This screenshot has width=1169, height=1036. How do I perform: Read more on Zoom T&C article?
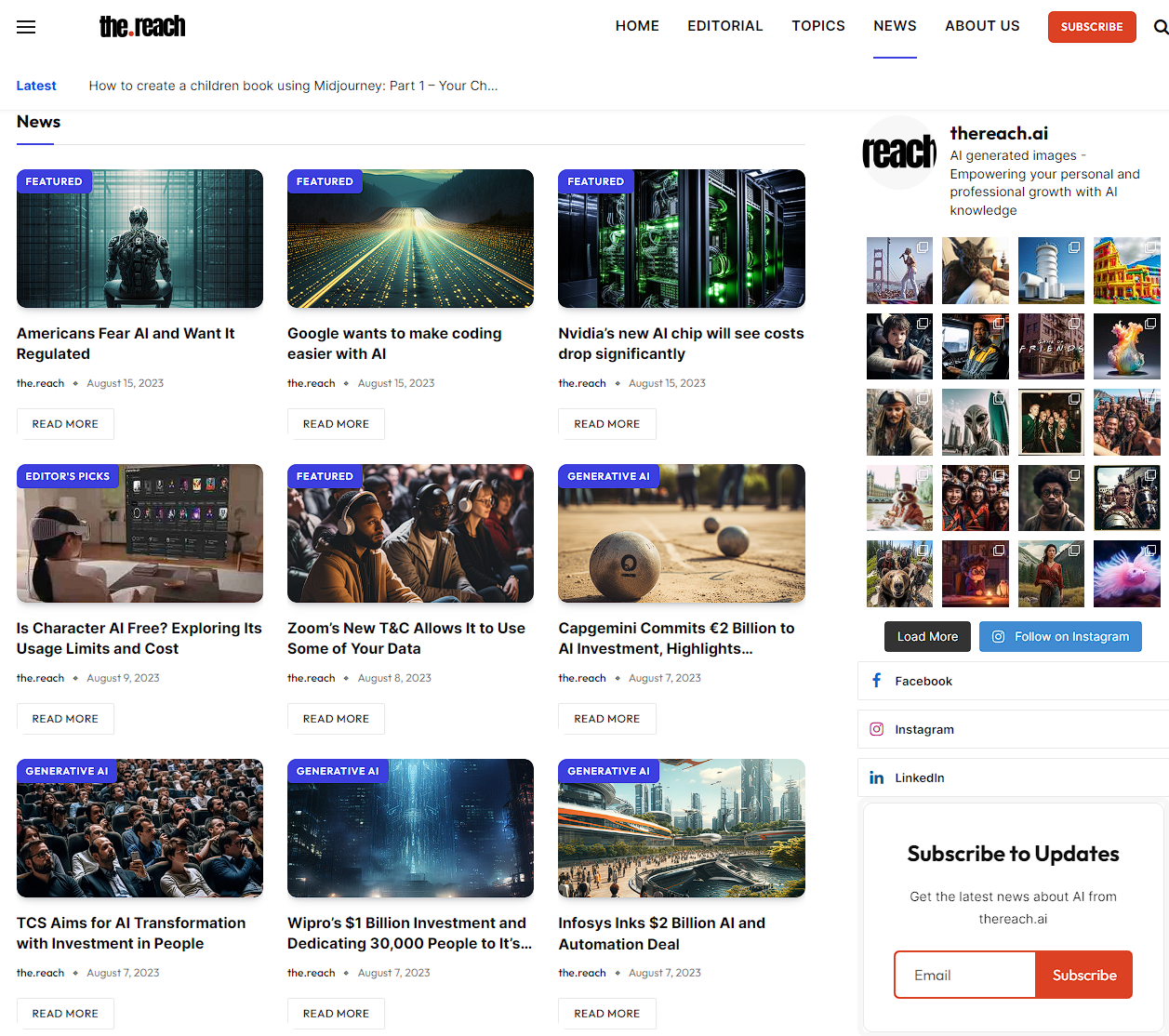[336, 719]
